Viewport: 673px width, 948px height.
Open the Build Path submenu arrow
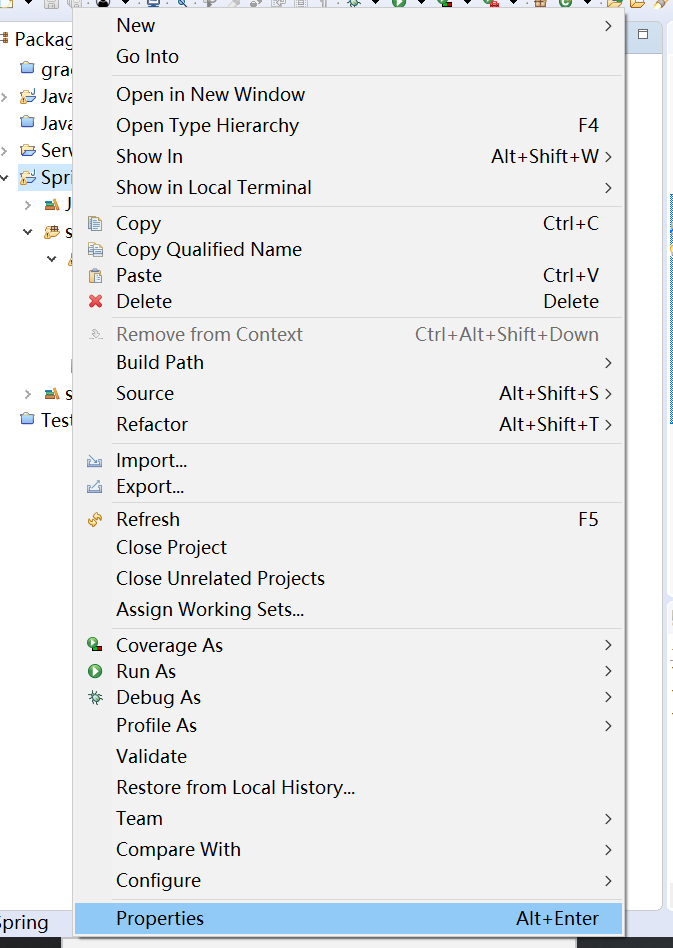coord(608,363)
